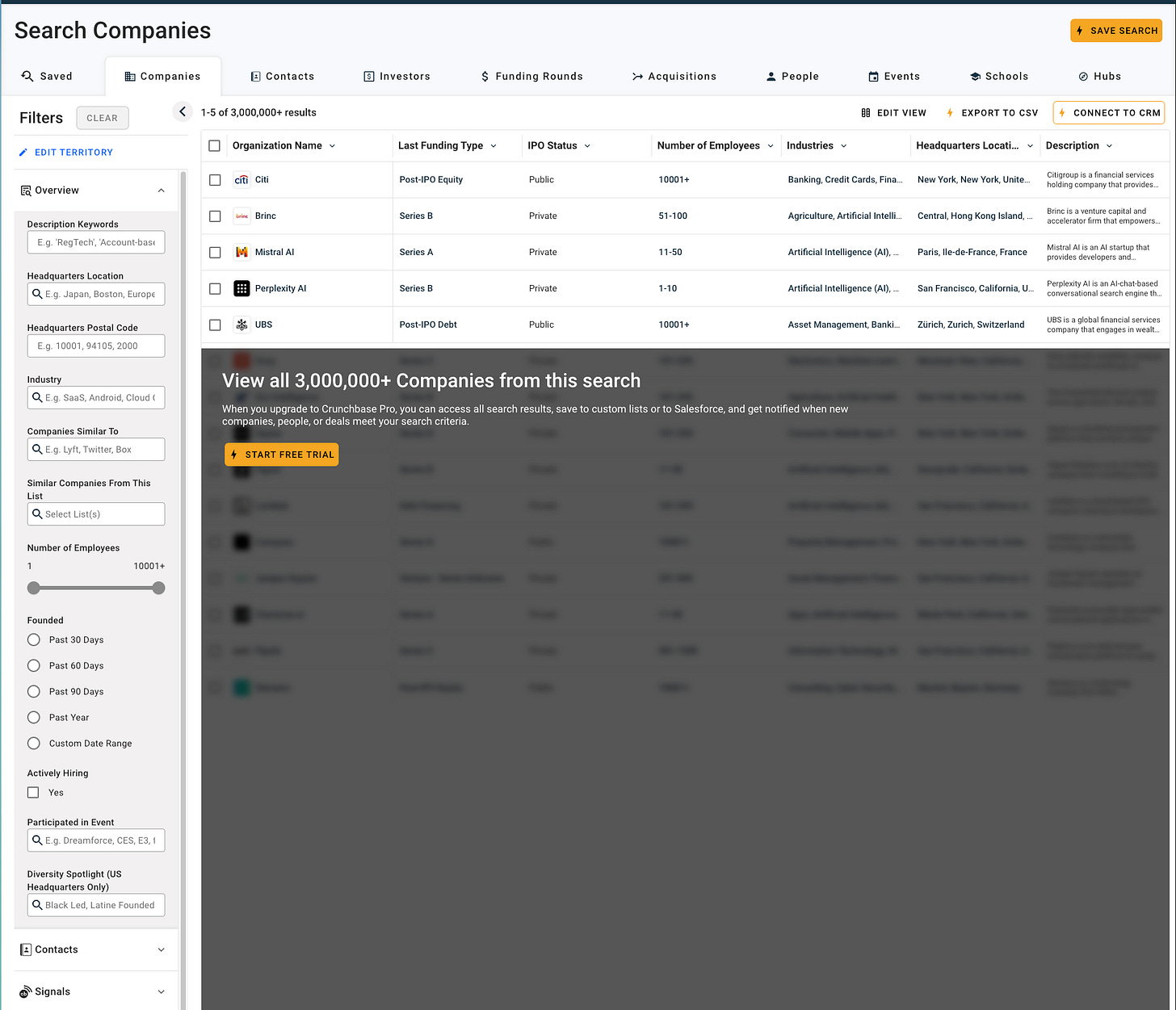Click the Schools graduation cap icon
The height and width of the screenshot is (1010, 1176).
(x=975, y=77)
